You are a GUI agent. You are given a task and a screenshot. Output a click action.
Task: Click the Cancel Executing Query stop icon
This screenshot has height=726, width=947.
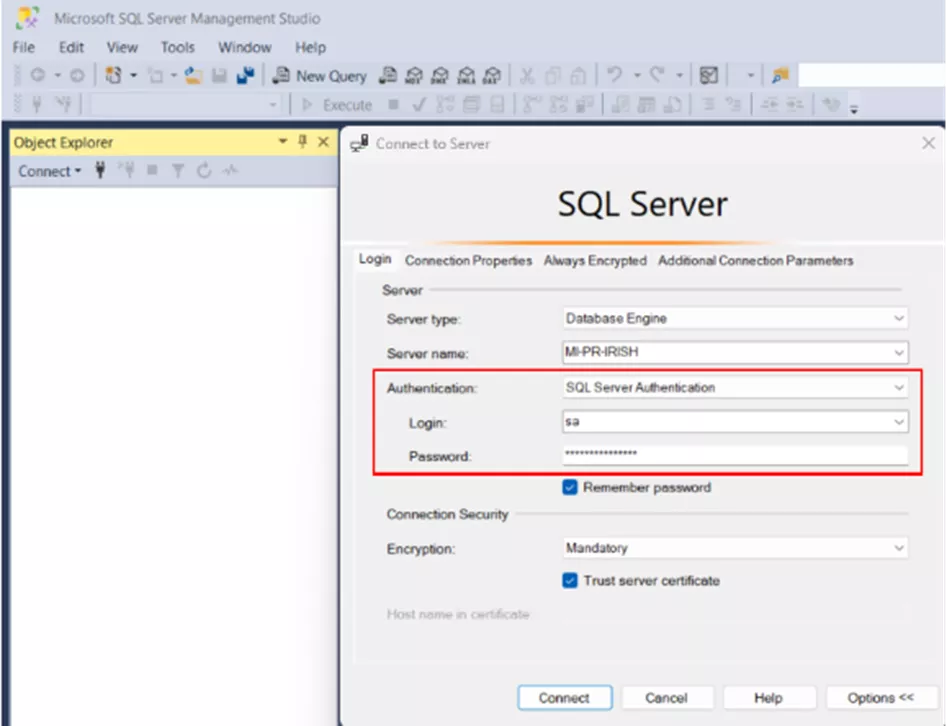pos(394,105)
